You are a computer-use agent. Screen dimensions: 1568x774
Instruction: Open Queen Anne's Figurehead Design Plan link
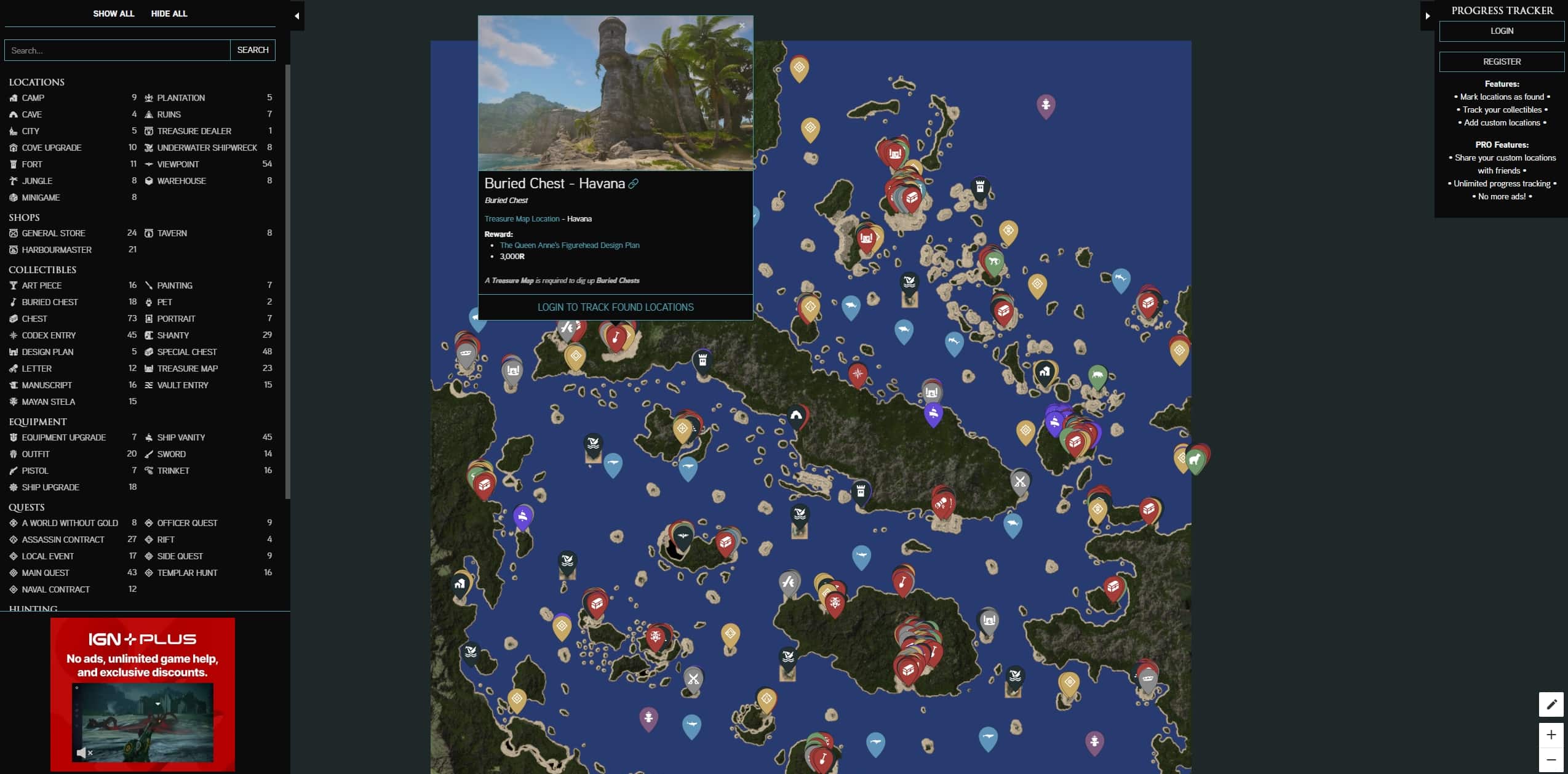pos(570,245)
